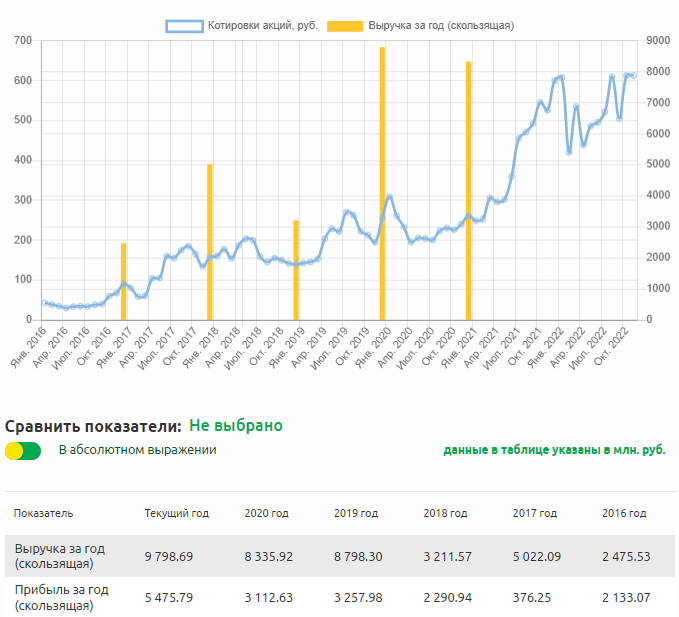679x617 pixels.
Task: Click the January 2018 revenue bar
Action: tap(210, 242)
